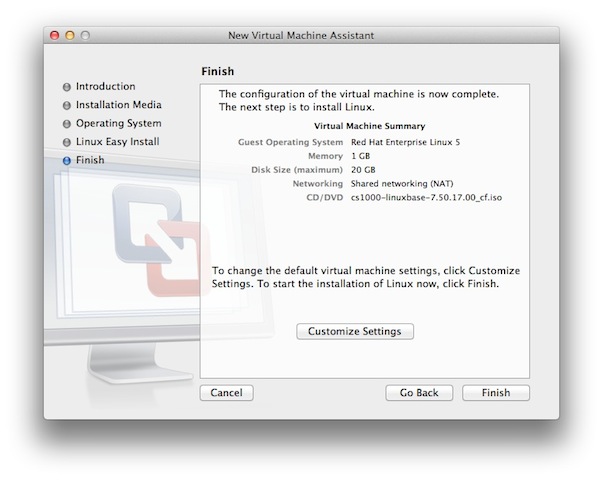
Task: Click the Installation Media step label
Action: point(118,105)
